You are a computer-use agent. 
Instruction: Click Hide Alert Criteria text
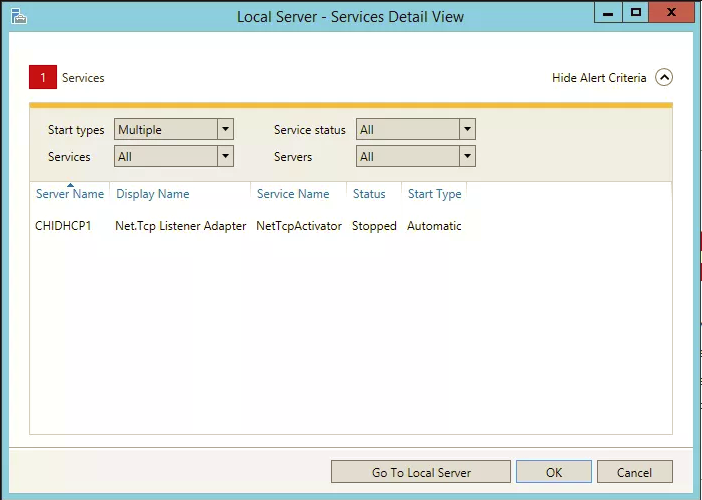tap(599, 78)
